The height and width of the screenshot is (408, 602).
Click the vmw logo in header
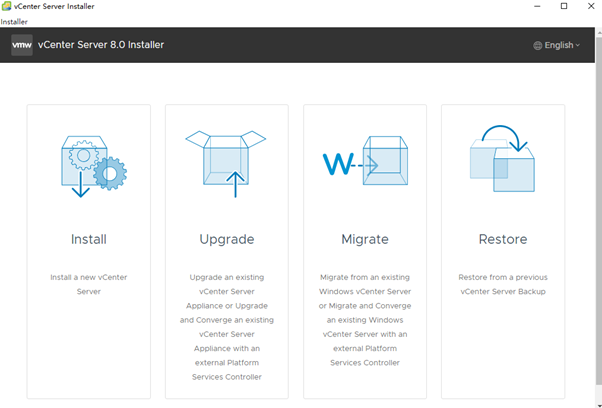pyautogui.click(x=22, y=45)
